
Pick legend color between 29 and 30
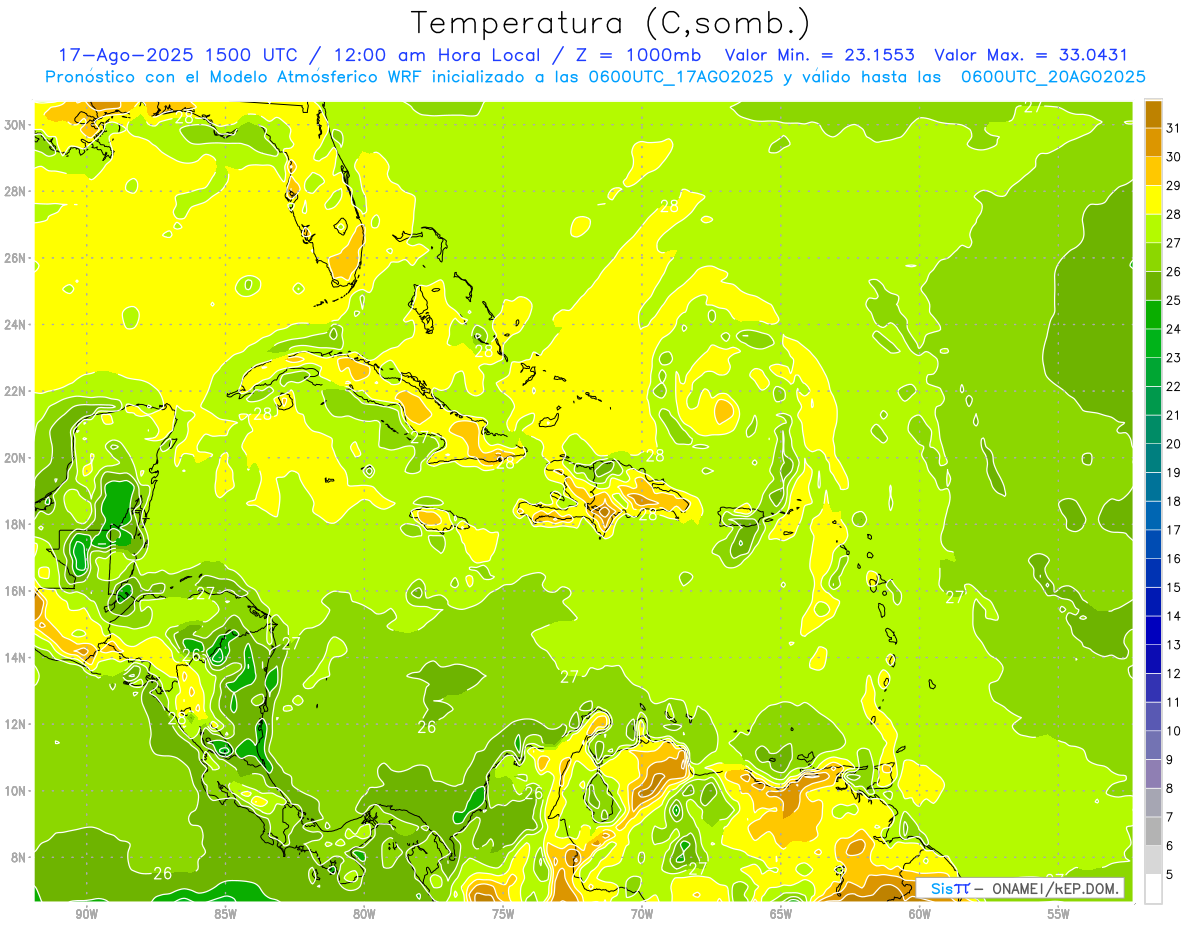point(1153,170)
